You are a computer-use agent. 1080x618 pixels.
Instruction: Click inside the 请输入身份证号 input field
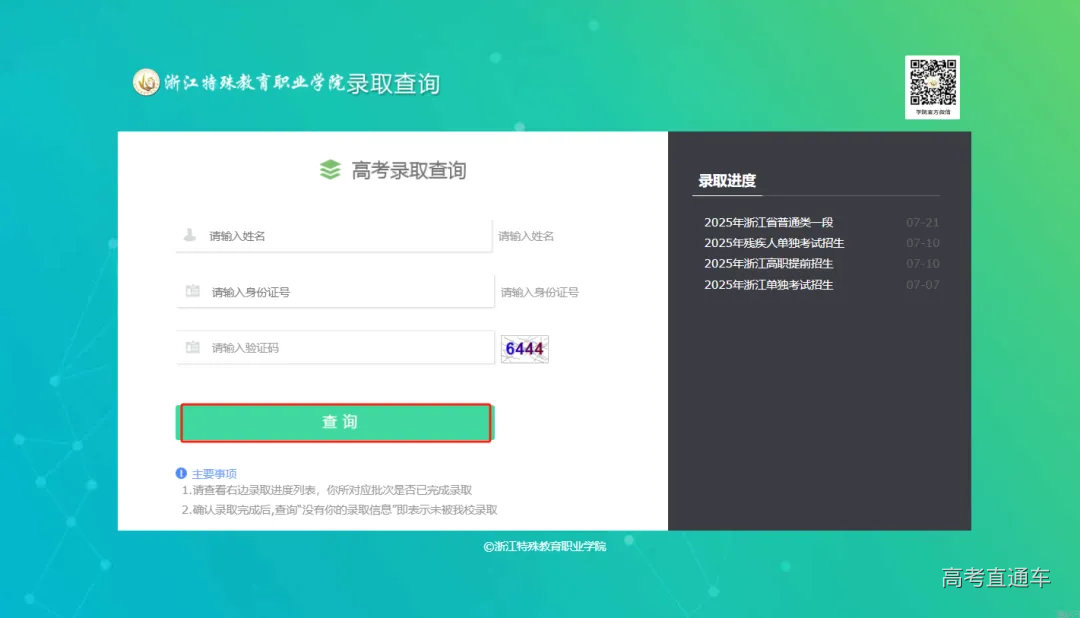coord(330,290)
